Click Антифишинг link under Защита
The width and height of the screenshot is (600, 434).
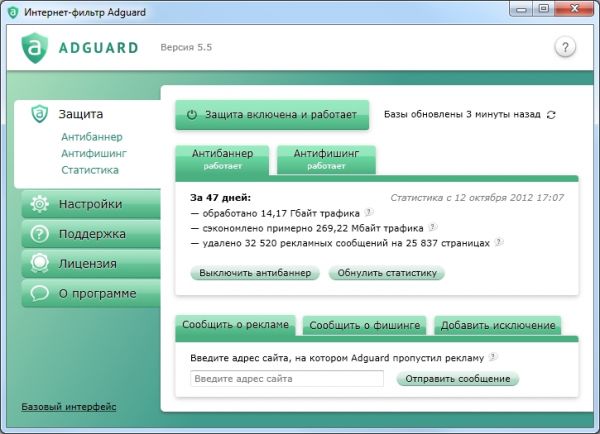[x=94, y=153]
